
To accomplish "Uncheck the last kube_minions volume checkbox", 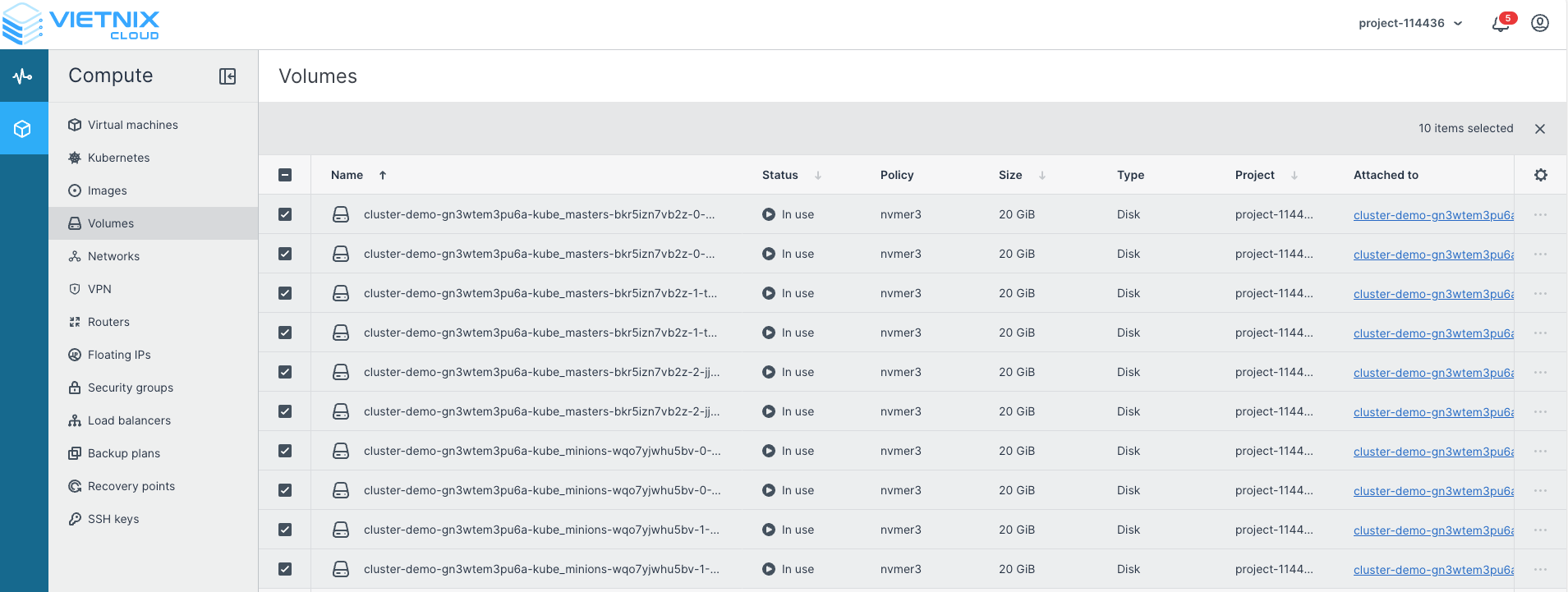I will click(285, 569).
